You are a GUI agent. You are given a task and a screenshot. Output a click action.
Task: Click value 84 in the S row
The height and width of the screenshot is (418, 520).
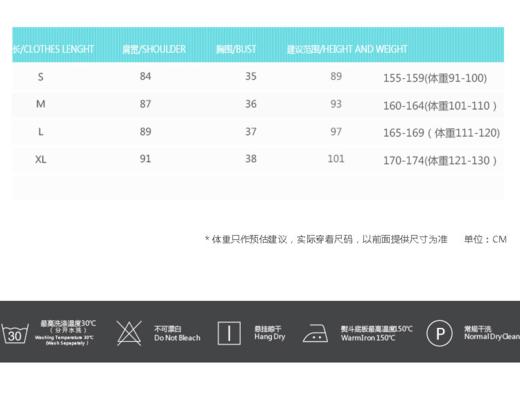tap(145, 76)
